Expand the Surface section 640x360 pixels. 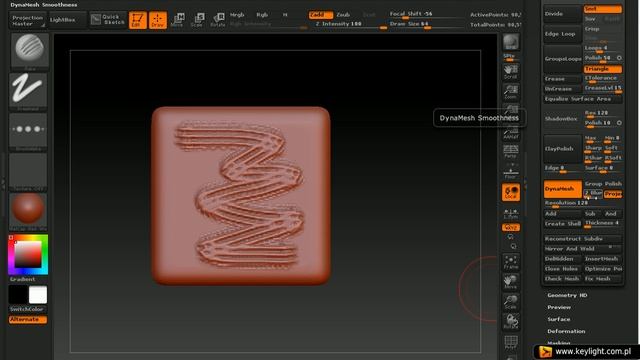[x=559, y=319]
